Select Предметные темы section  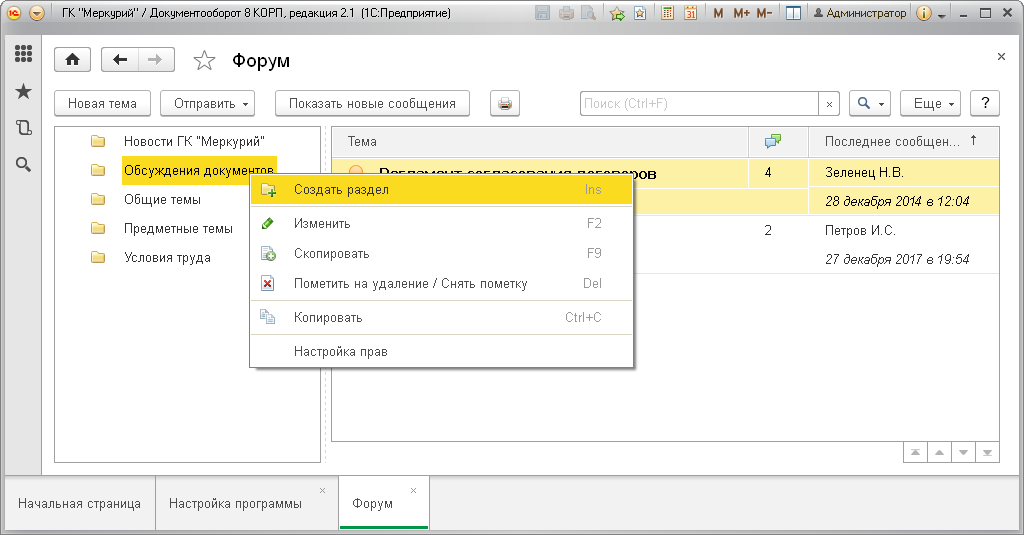coord(178,229)
